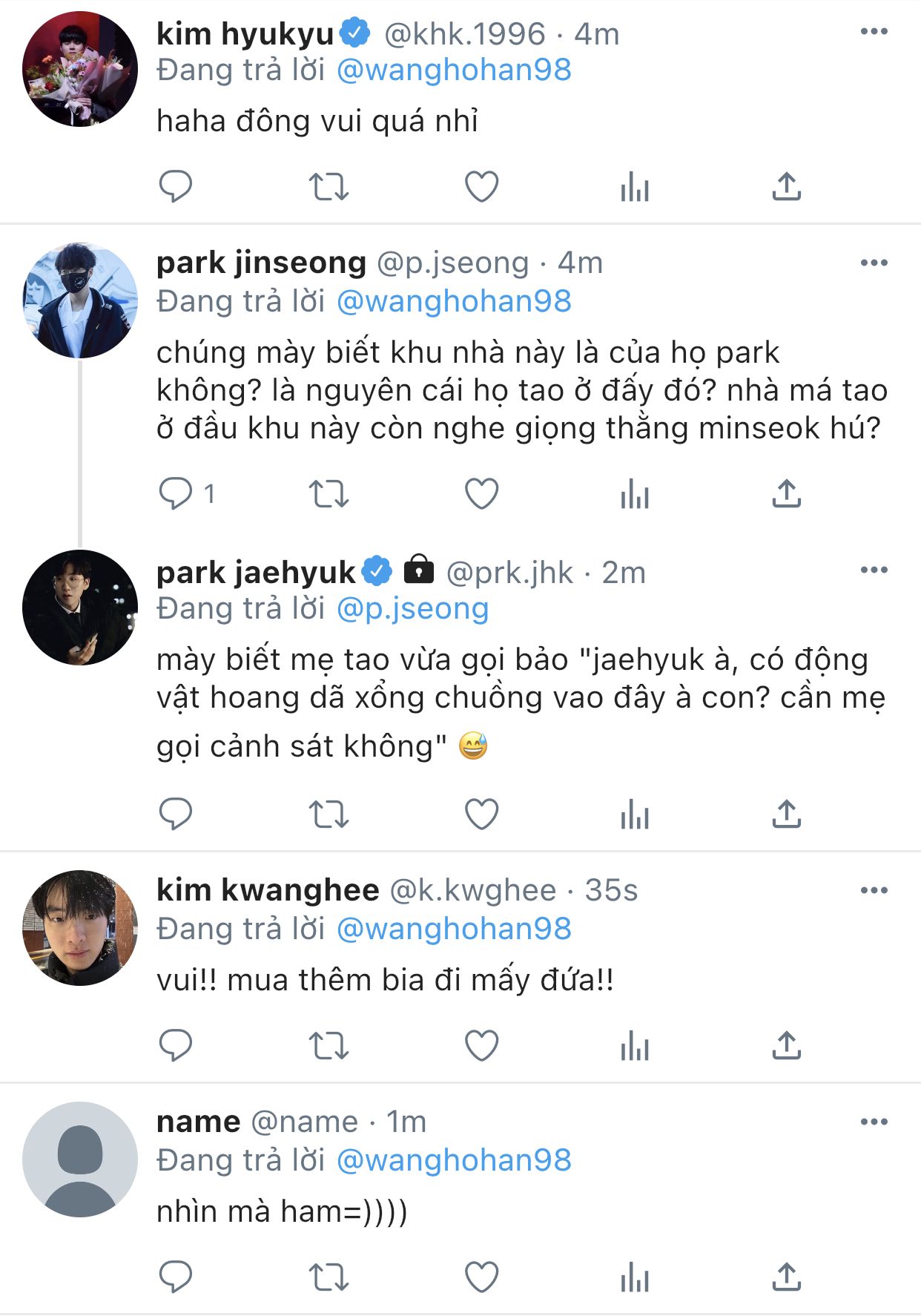This screenshot has height=1316, width=921.
Task: View analytics on the @name tweet
Action: 634,1277
